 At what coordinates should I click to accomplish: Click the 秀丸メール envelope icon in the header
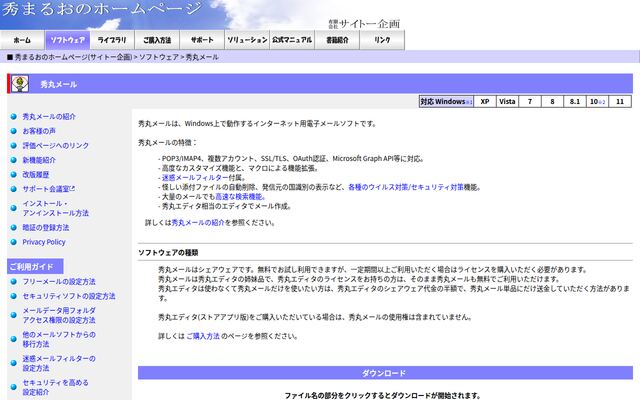pyautogui.click(x=20, y=84)
